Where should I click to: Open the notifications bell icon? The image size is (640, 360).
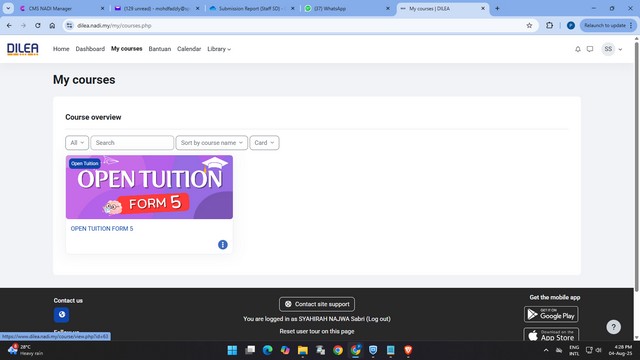click(x=578, y=49)
